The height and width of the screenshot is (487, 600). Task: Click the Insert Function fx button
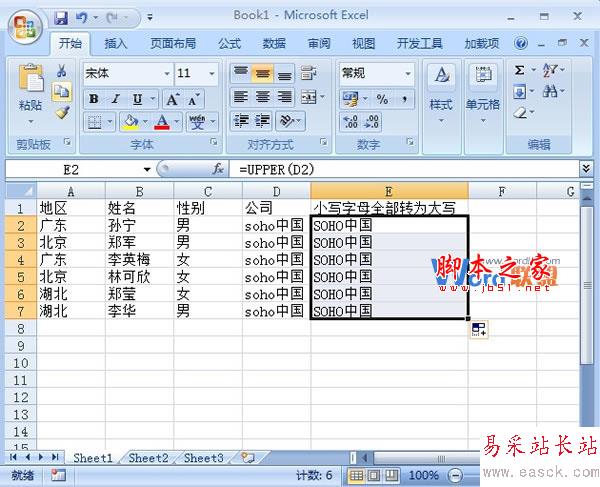tap(217, 169)
